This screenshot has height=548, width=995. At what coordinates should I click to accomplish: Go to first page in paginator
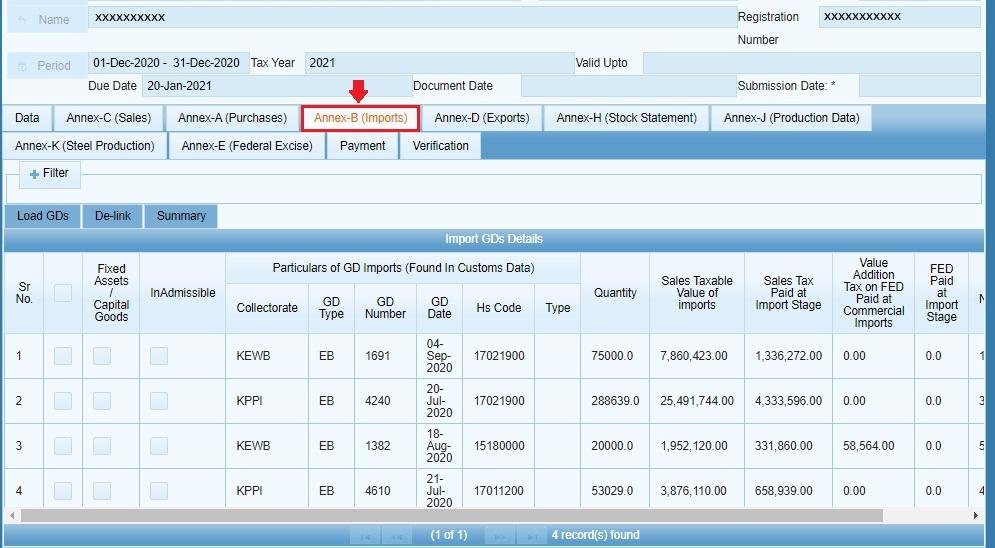coord(366,536)
